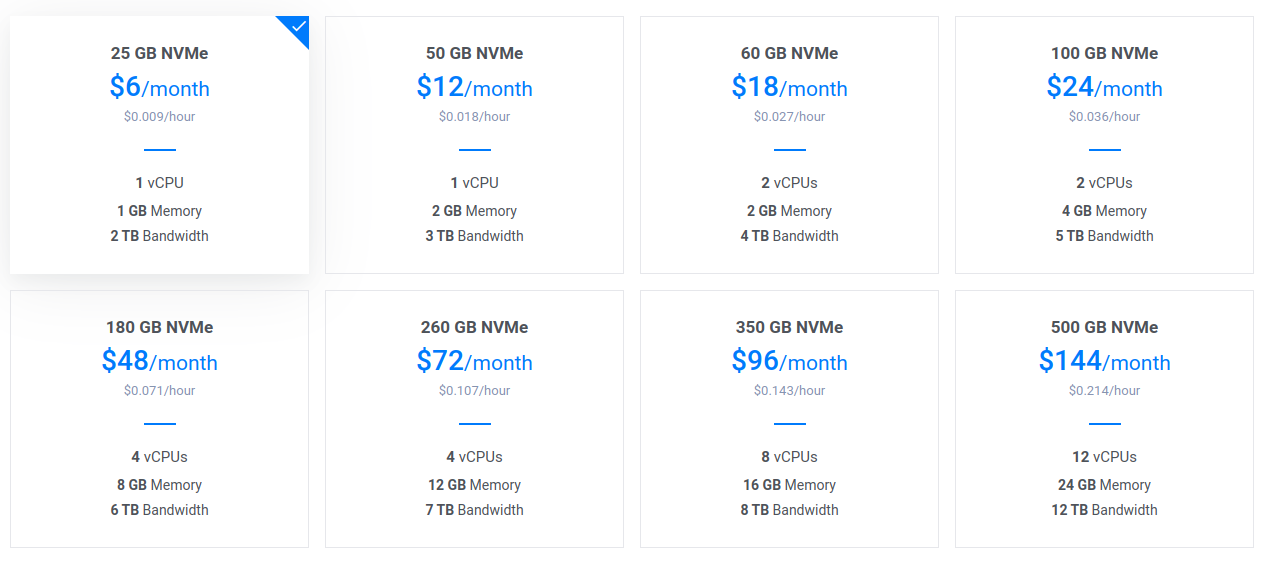
Task: Choose the 60 GB NVMe $18/month plan
Action: pos(789,145)
